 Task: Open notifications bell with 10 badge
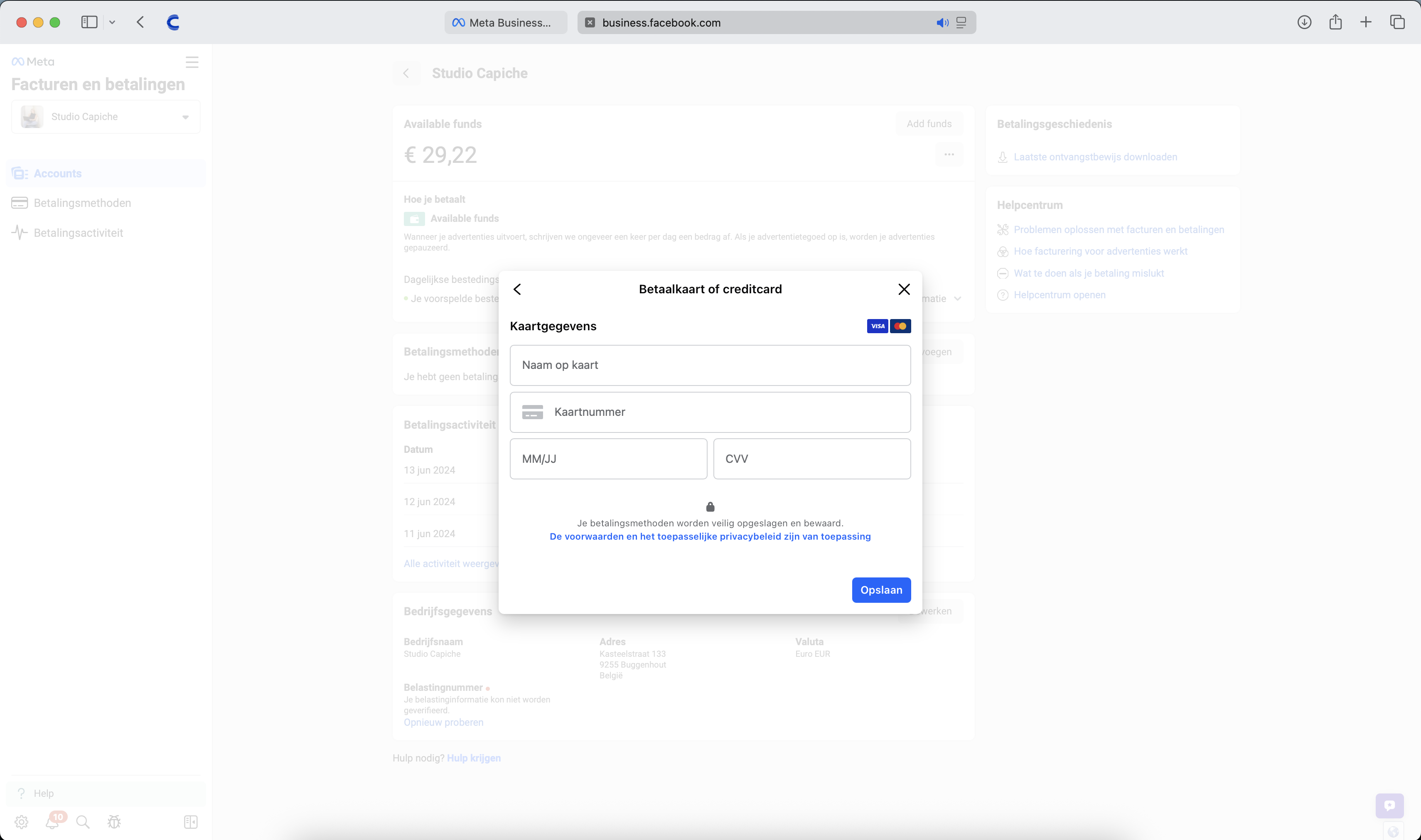[53, 822]
